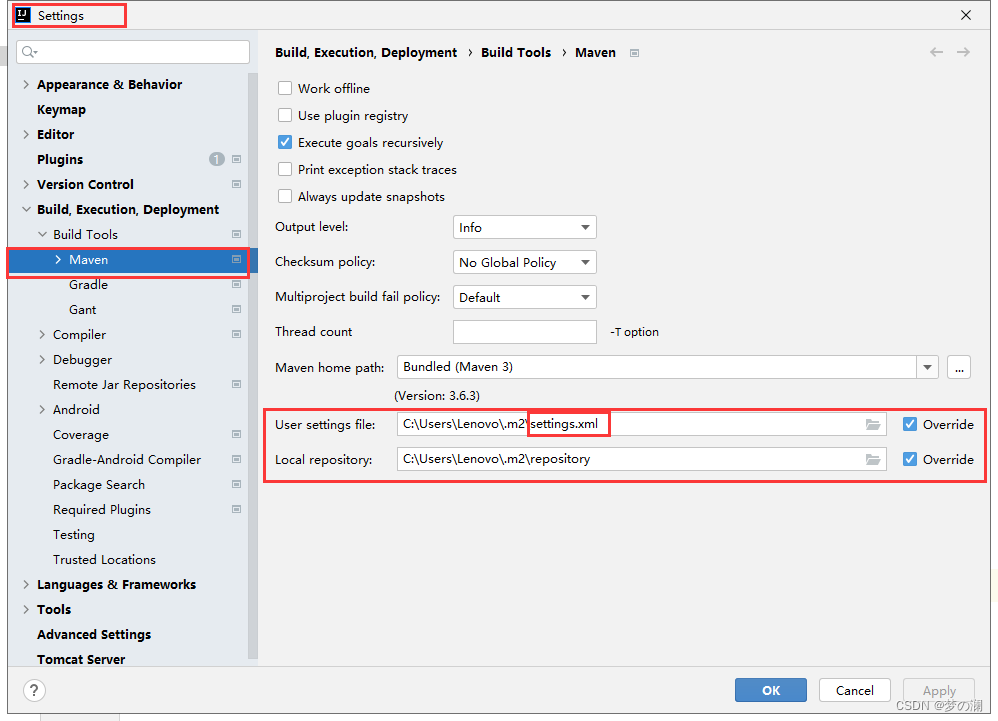Expand Appearance & Behavior section

point(26,85)
